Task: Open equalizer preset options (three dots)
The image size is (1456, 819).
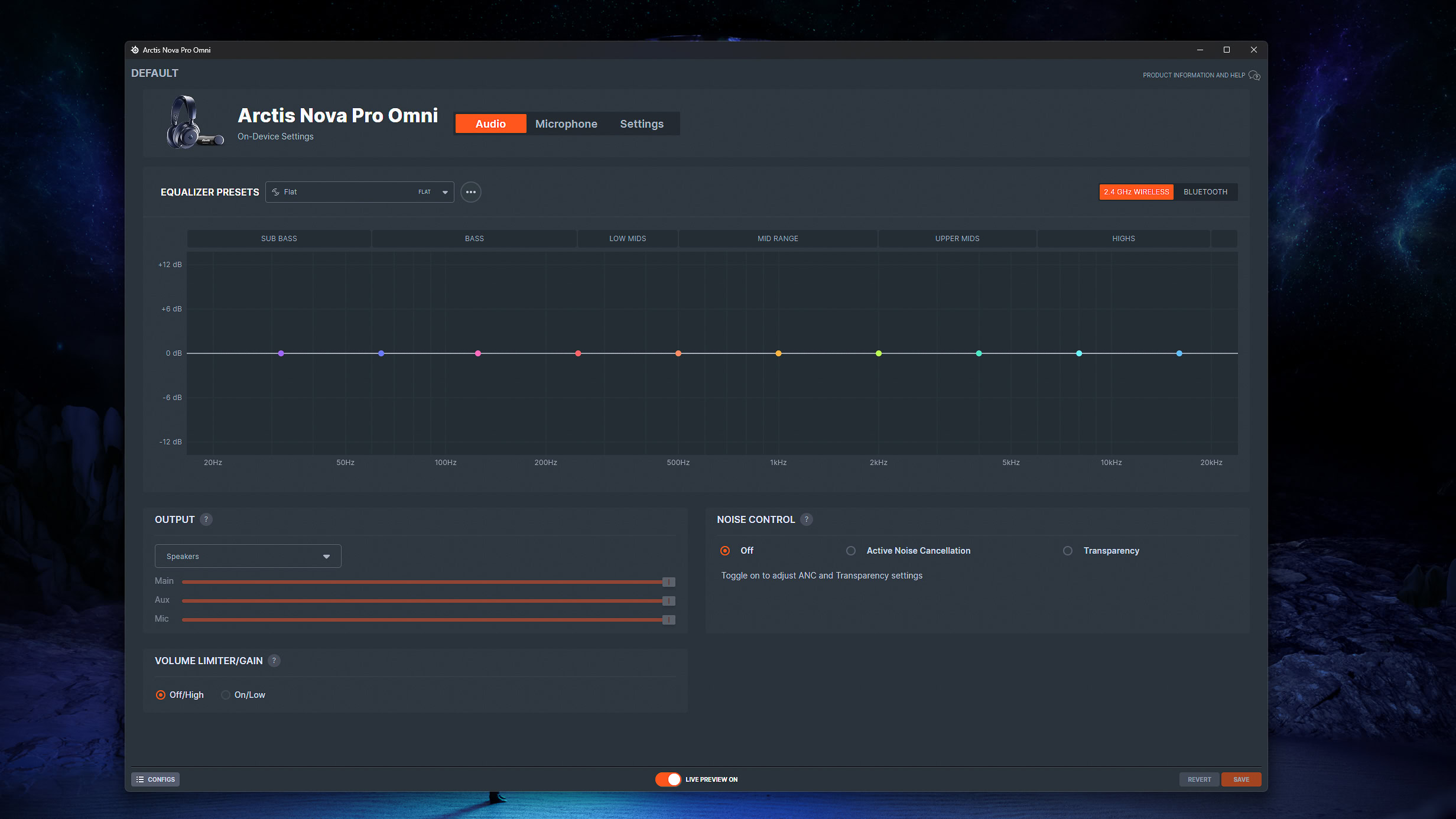Action: point(470,192)
